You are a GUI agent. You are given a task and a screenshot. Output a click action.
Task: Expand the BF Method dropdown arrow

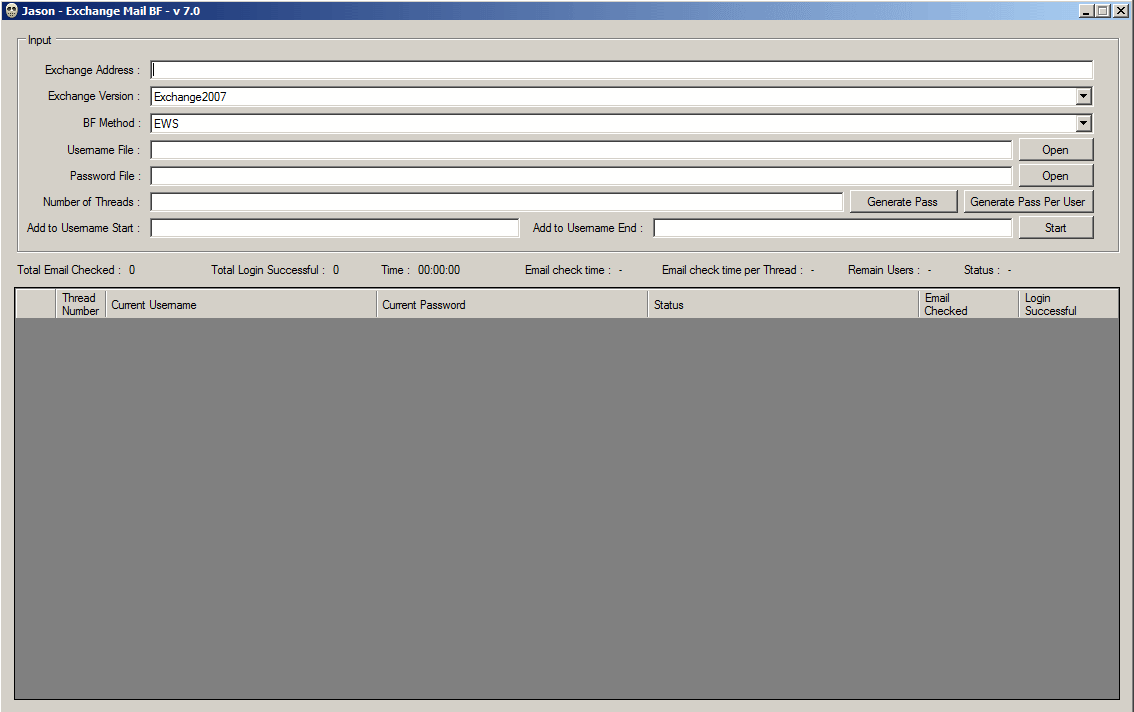[1083, 123]
